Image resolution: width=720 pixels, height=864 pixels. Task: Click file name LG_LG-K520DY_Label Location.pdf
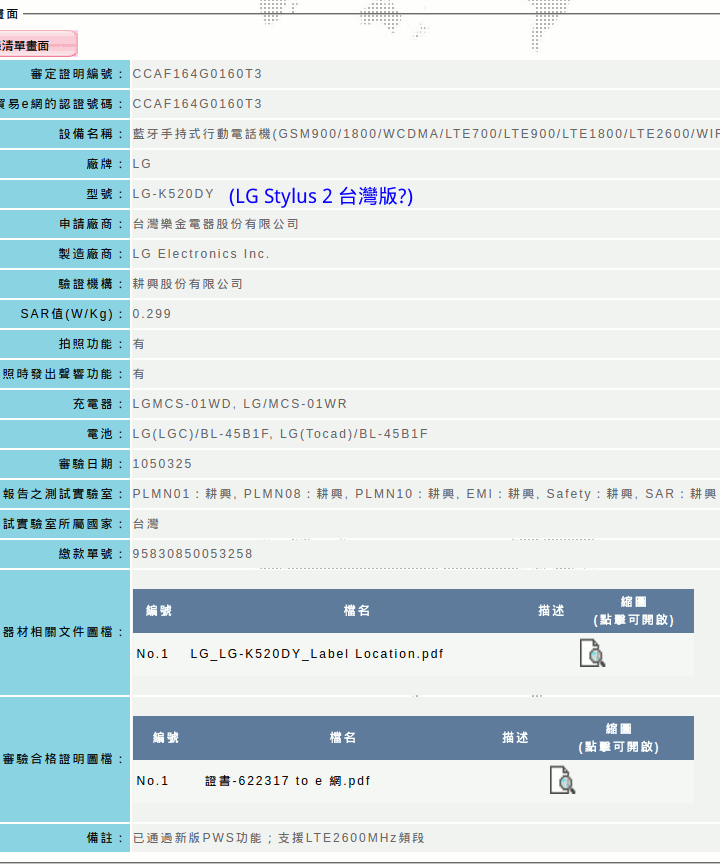click(317, 654)
